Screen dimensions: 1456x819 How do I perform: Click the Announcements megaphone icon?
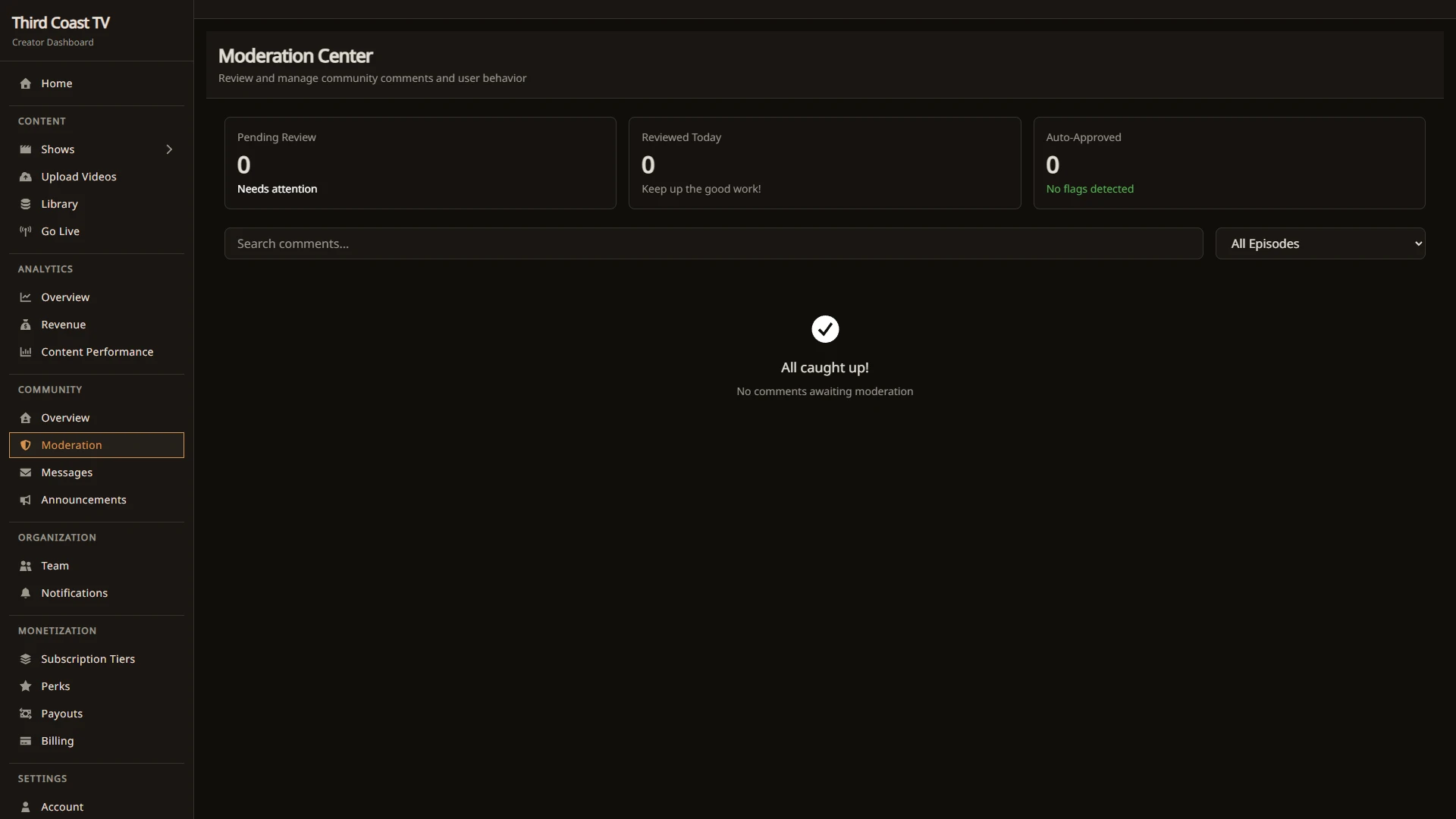click(x=26, y=500)
